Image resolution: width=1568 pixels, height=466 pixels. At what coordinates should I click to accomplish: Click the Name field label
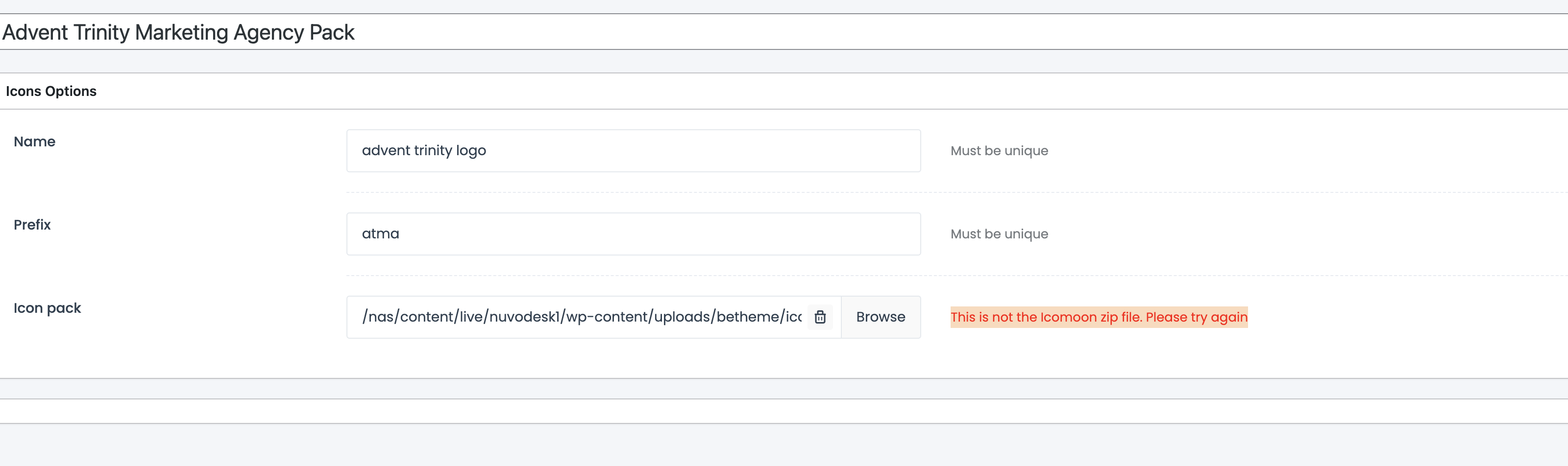[x=35, y=142]
